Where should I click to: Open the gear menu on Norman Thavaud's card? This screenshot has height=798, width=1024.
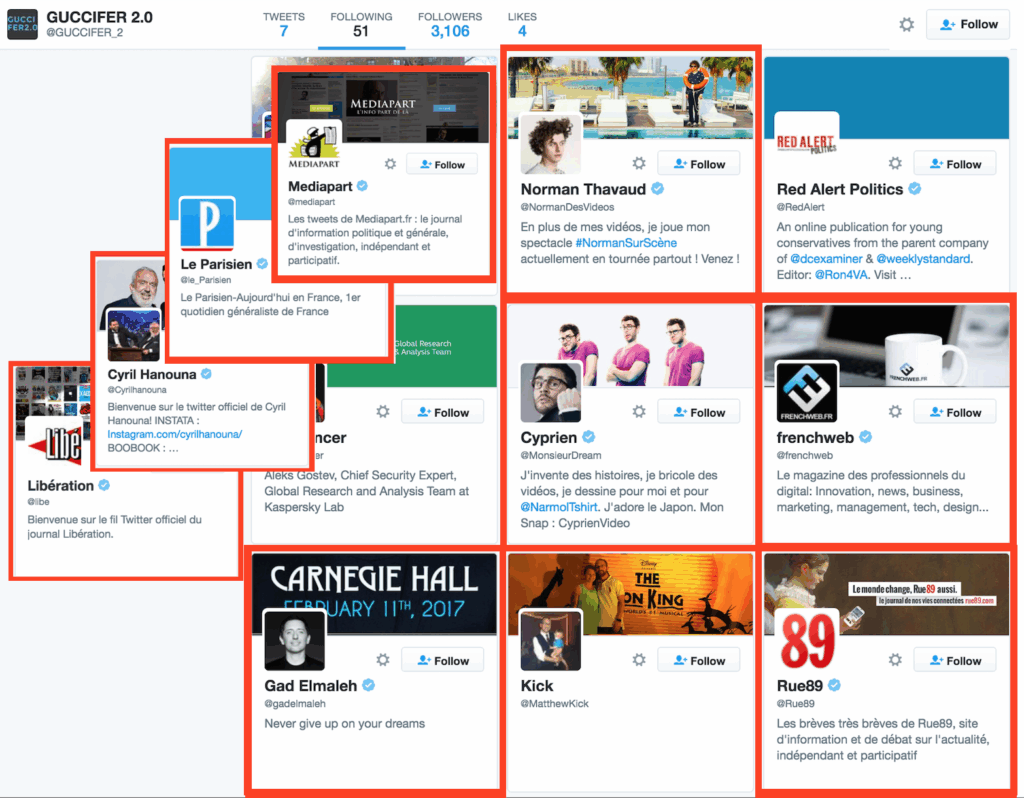coord(639,163)
